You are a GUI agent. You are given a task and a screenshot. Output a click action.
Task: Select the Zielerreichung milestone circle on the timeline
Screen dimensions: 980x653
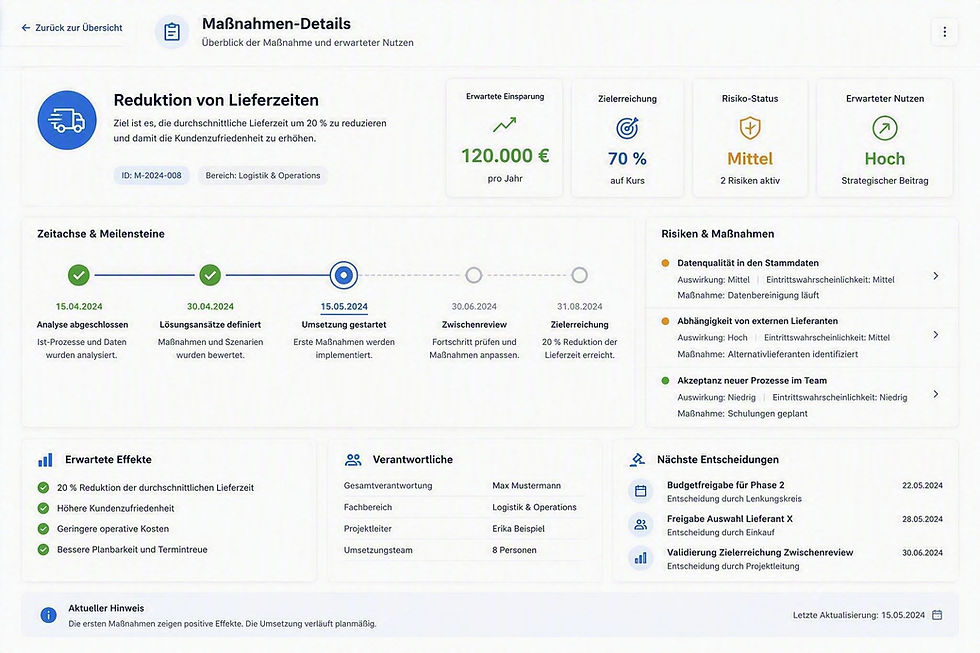(579, 275)
